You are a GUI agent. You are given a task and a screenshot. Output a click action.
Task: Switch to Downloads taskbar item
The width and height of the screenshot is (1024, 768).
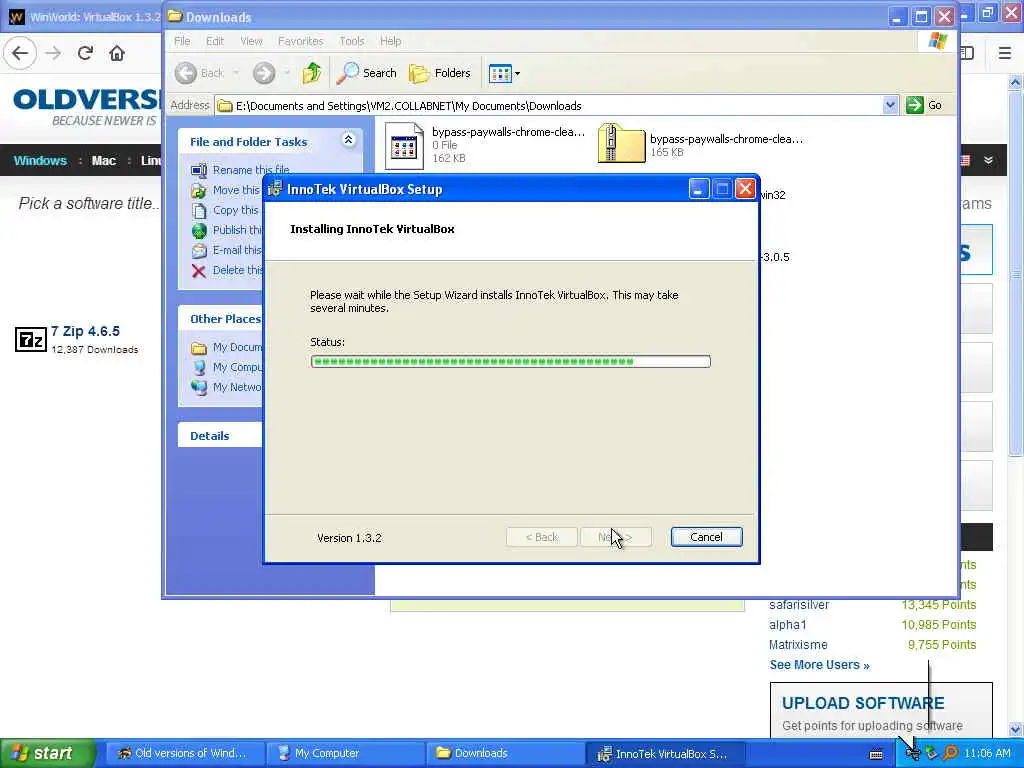click(505, 753)
